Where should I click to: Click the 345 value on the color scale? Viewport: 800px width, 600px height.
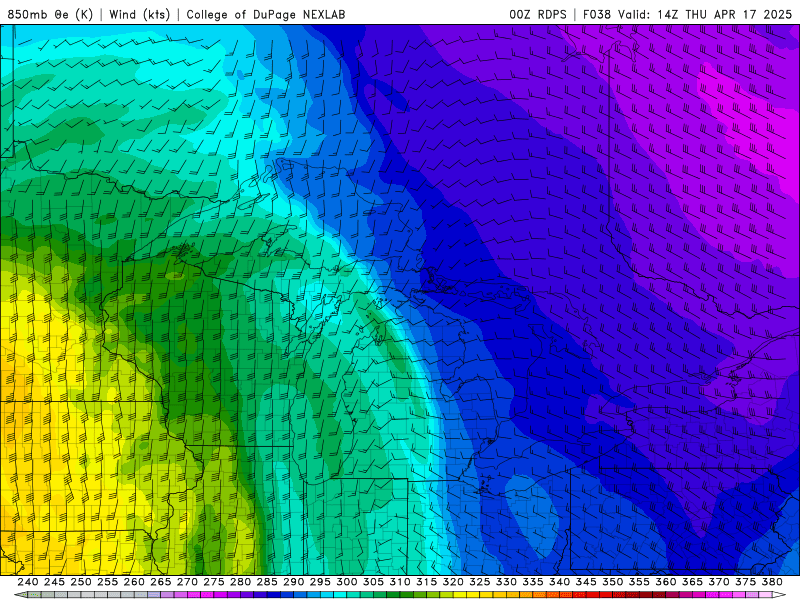[586, 582]
